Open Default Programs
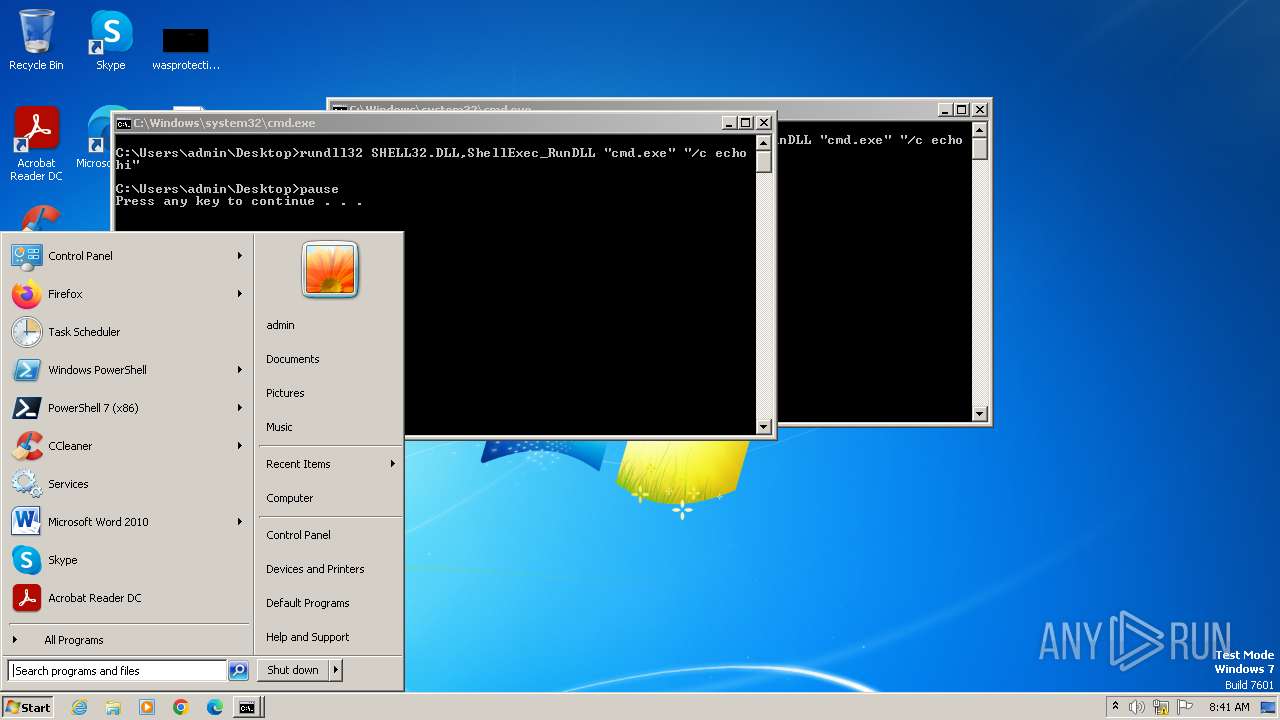1280x720 pixels. (x=307, y=603)
